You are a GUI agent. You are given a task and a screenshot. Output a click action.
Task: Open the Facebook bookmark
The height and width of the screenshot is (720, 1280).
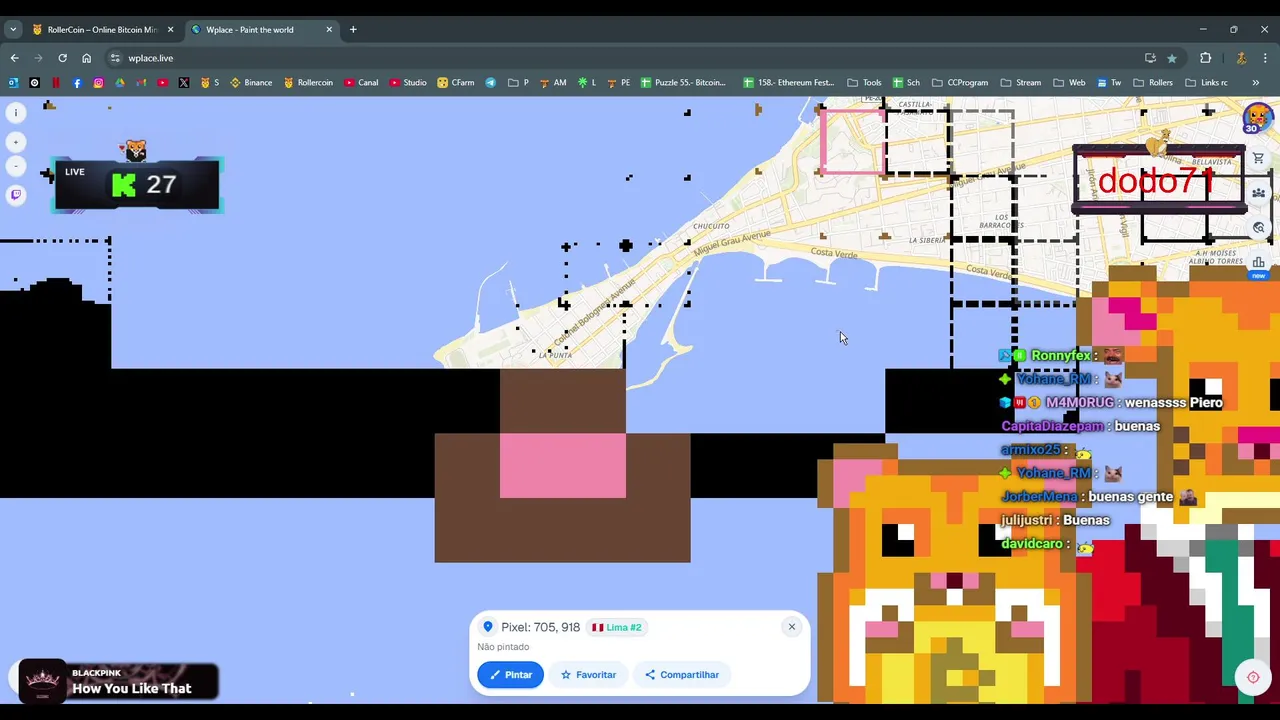click(x=77, y=82)
